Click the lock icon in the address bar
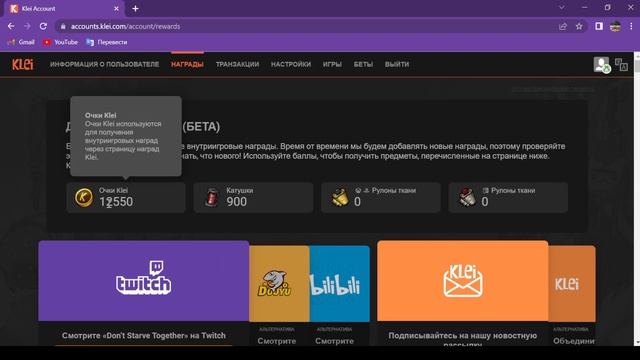This screenshot has height=360, width=640. 62,27
